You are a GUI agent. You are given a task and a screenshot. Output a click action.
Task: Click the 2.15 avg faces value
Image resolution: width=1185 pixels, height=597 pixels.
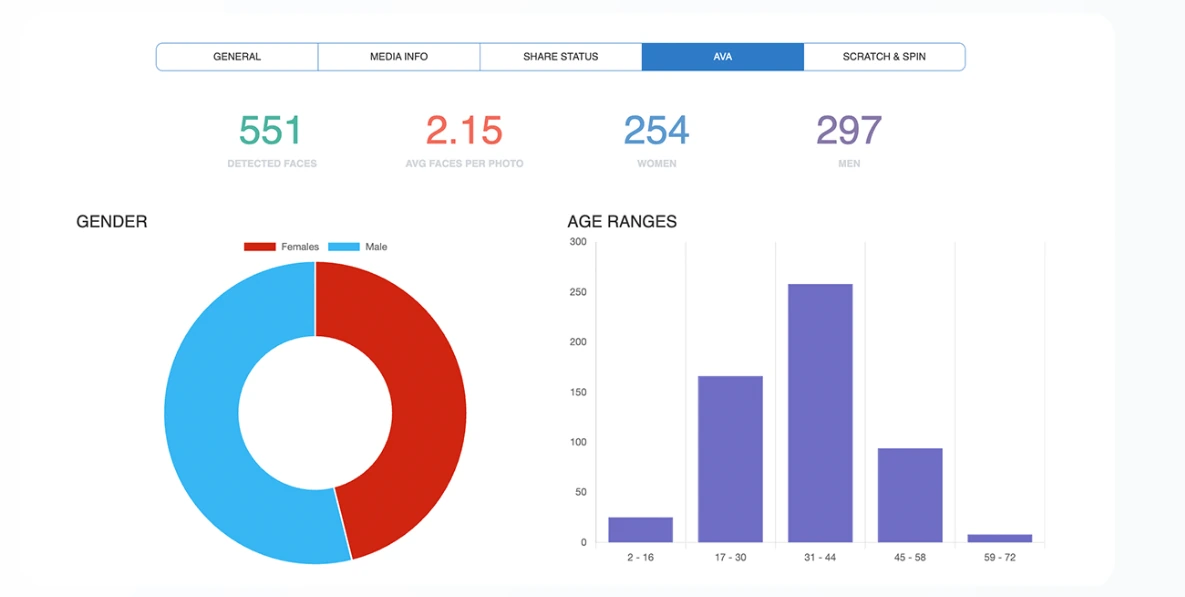coord(464,131)
